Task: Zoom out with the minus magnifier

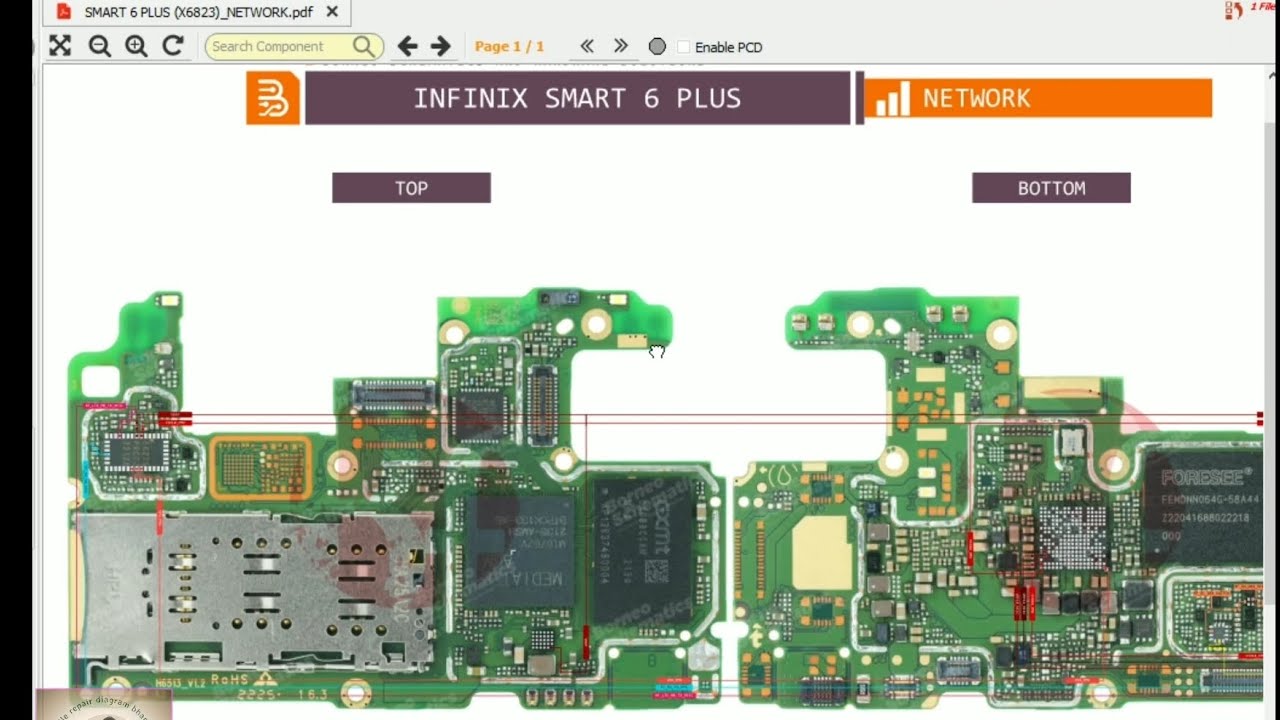Action: pos(99,46)
